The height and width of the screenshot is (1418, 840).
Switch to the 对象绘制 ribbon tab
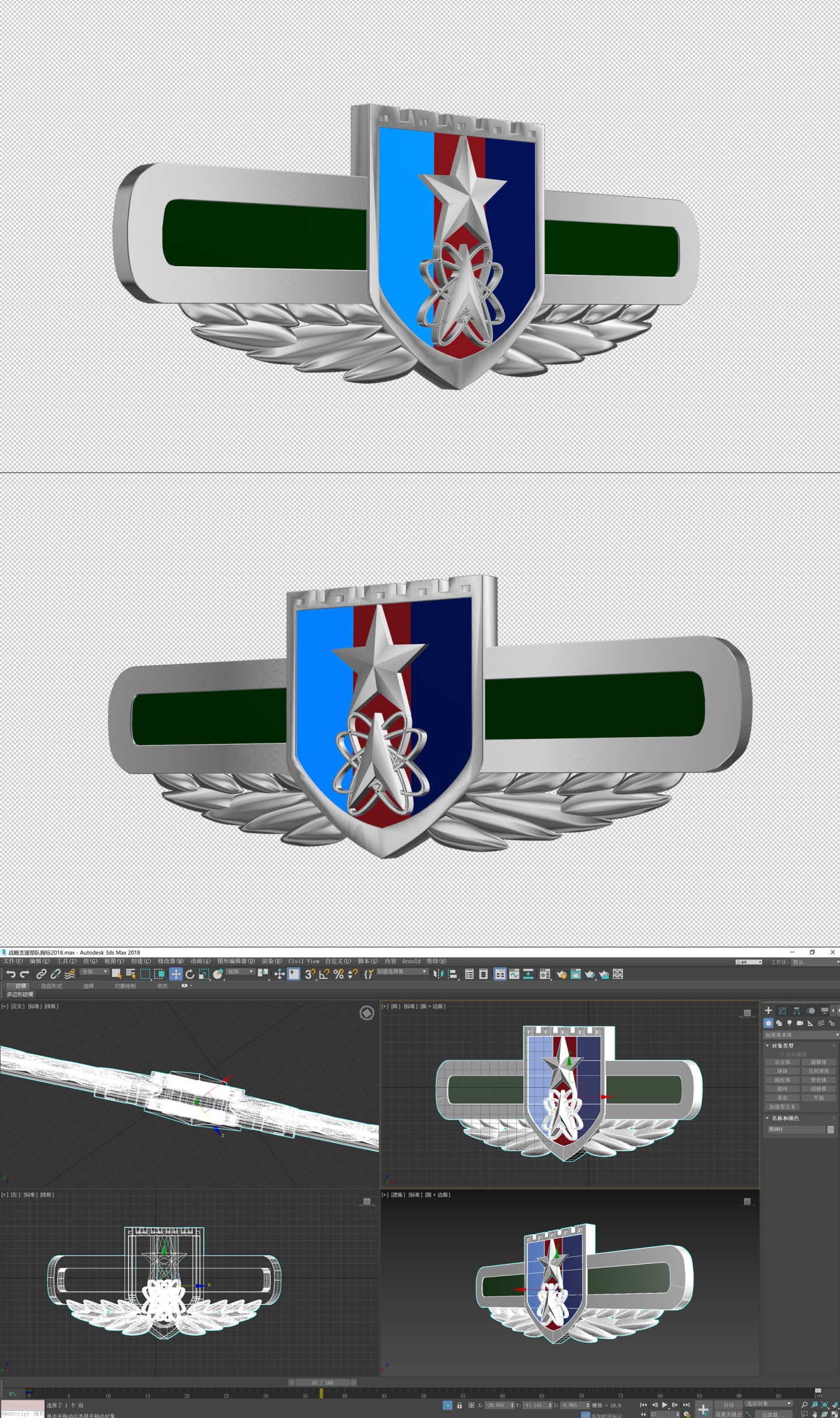pyautogui.click(x=125, y=986)
